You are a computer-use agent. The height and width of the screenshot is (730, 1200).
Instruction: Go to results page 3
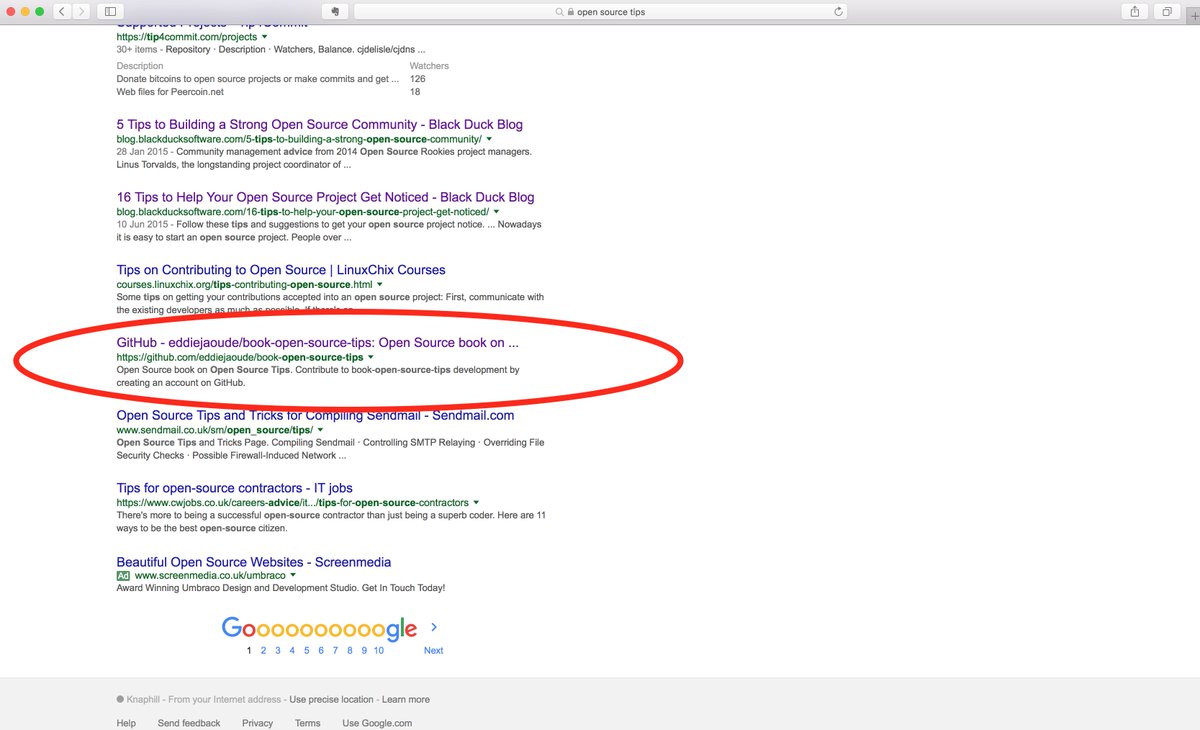pos(278,650)
